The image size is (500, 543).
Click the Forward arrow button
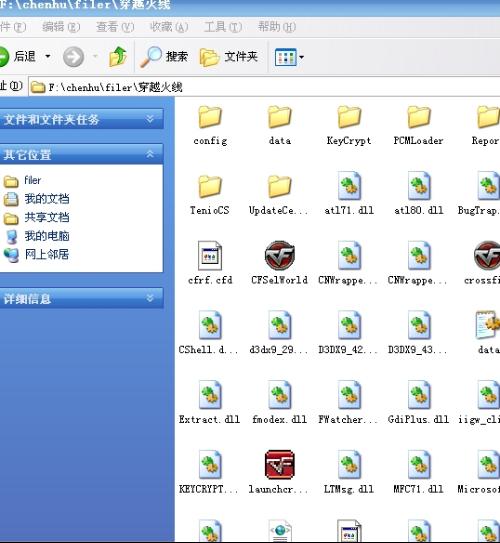[x=73, y=56]
